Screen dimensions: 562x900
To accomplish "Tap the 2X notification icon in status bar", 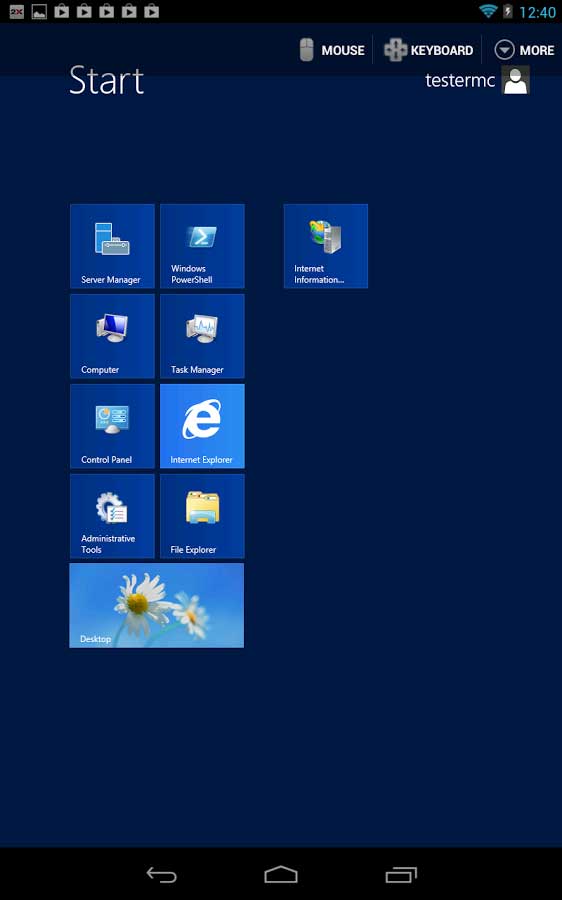I will 17,11.
